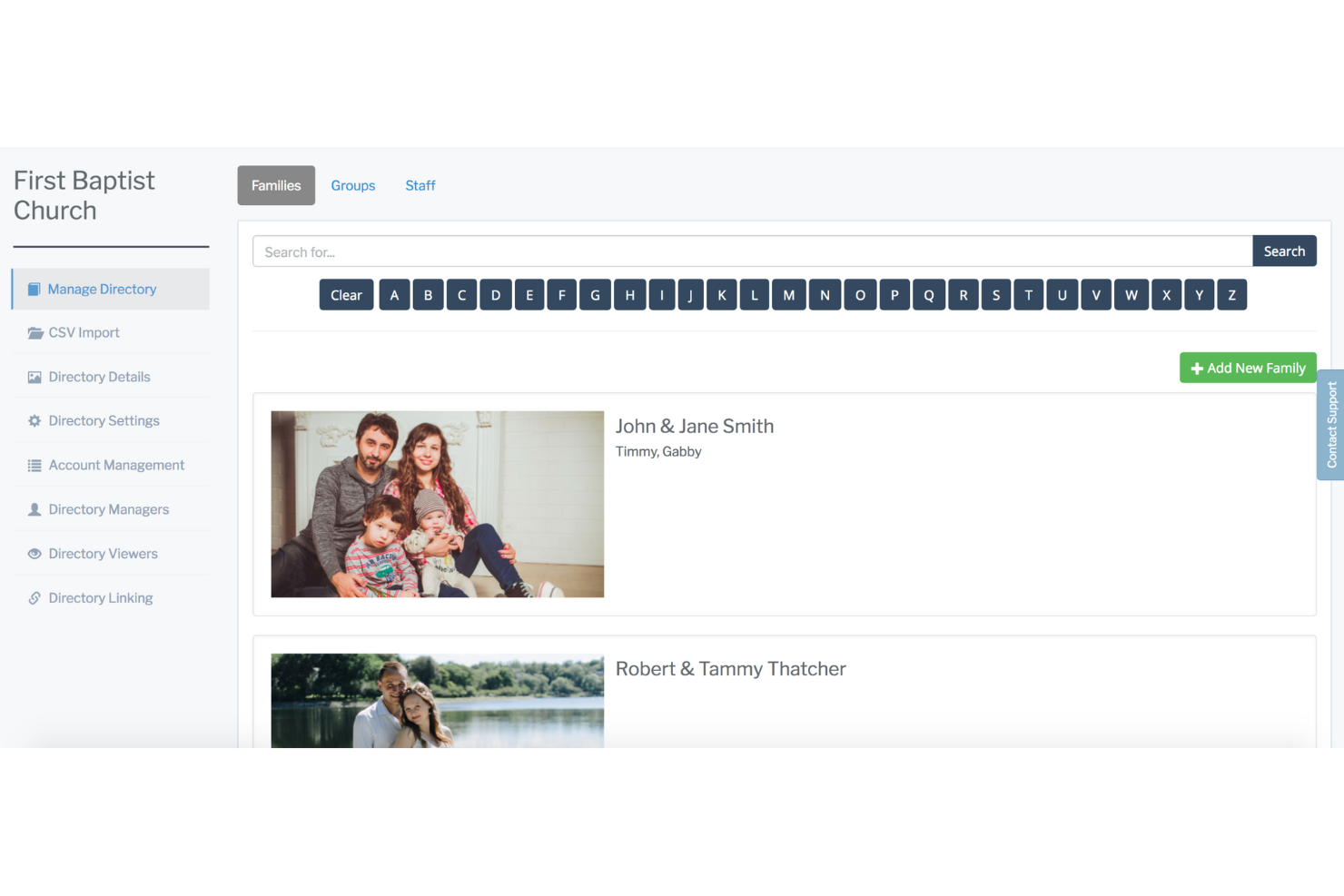Click the Search button
This screenshot has width=1344, height=896.
tap(1284, 251)
